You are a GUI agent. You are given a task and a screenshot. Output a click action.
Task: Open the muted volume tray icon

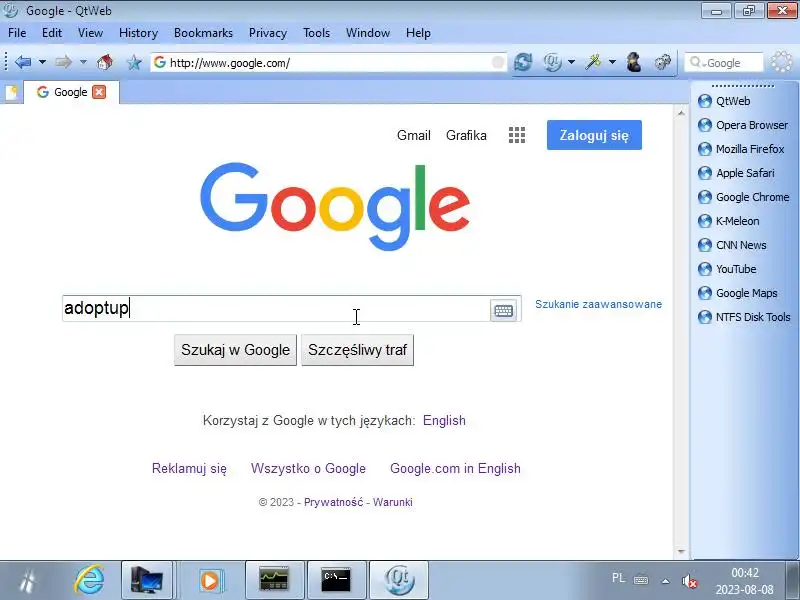689,581
